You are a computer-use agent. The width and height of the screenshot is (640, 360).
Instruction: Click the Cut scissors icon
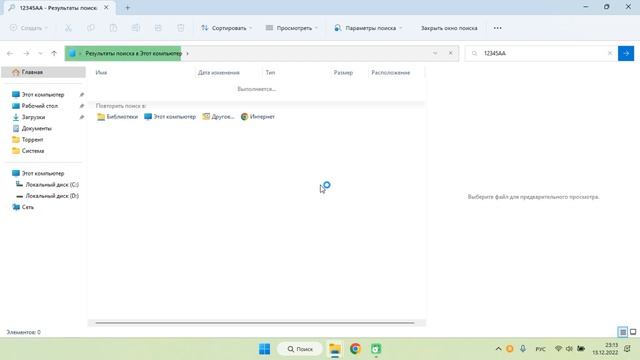(68, 28)
